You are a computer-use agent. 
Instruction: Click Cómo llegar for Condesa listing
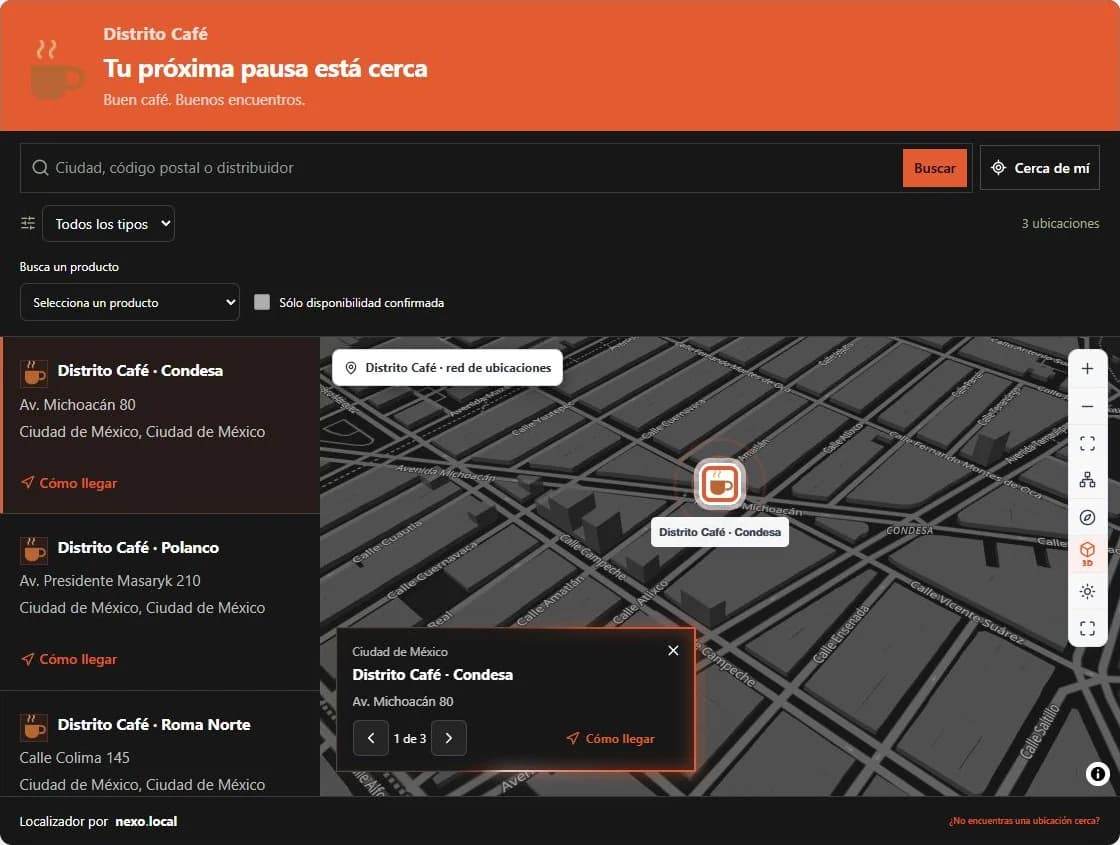[x=69, y=483]
